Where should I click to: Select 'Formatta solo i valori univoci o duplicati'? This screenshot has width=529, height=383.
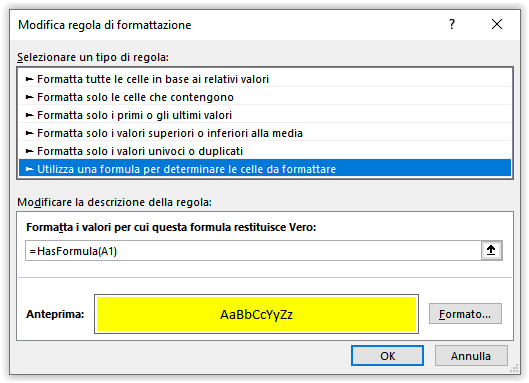tap(265, 151)
